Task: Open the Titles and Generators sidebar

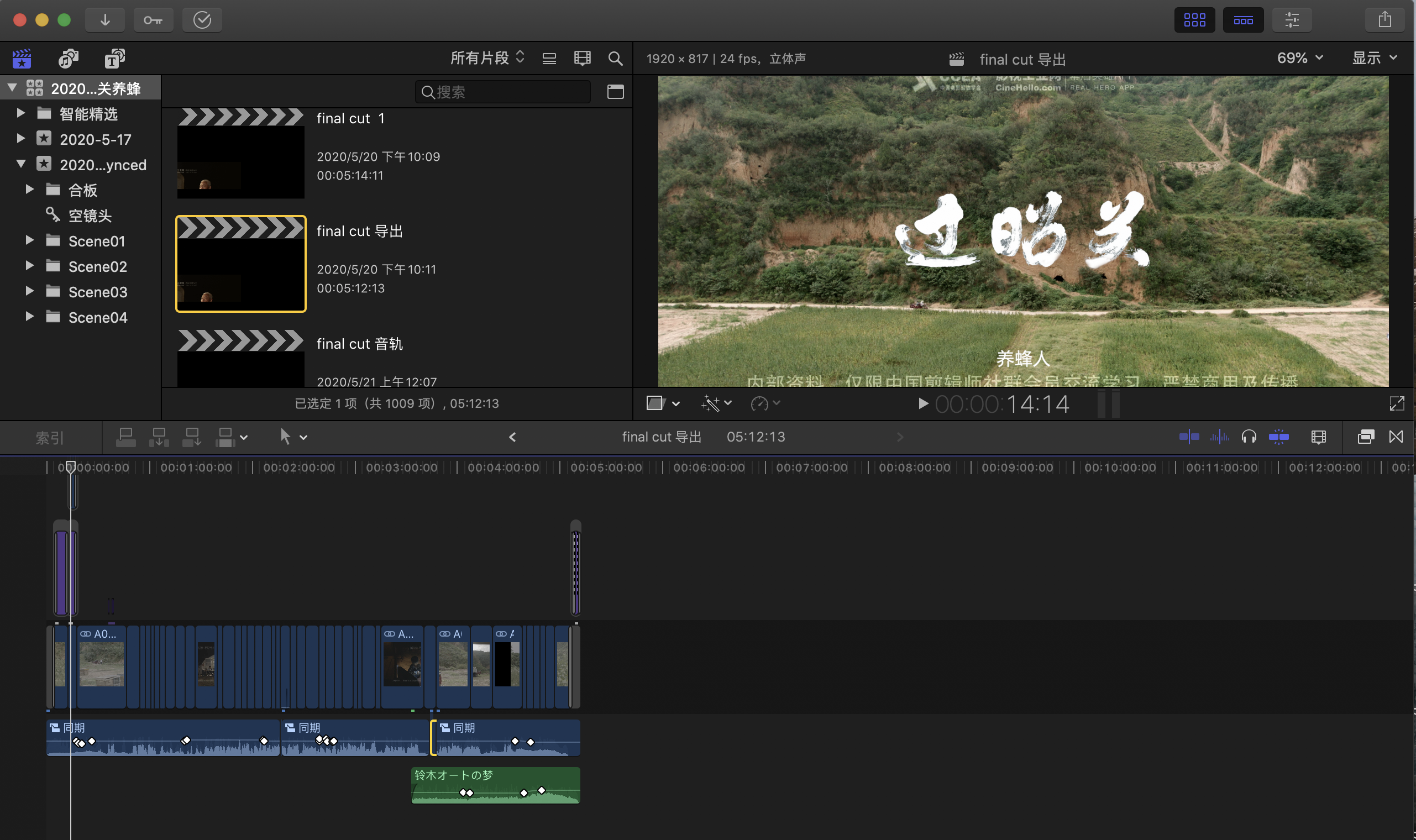Action: (114, 58)
